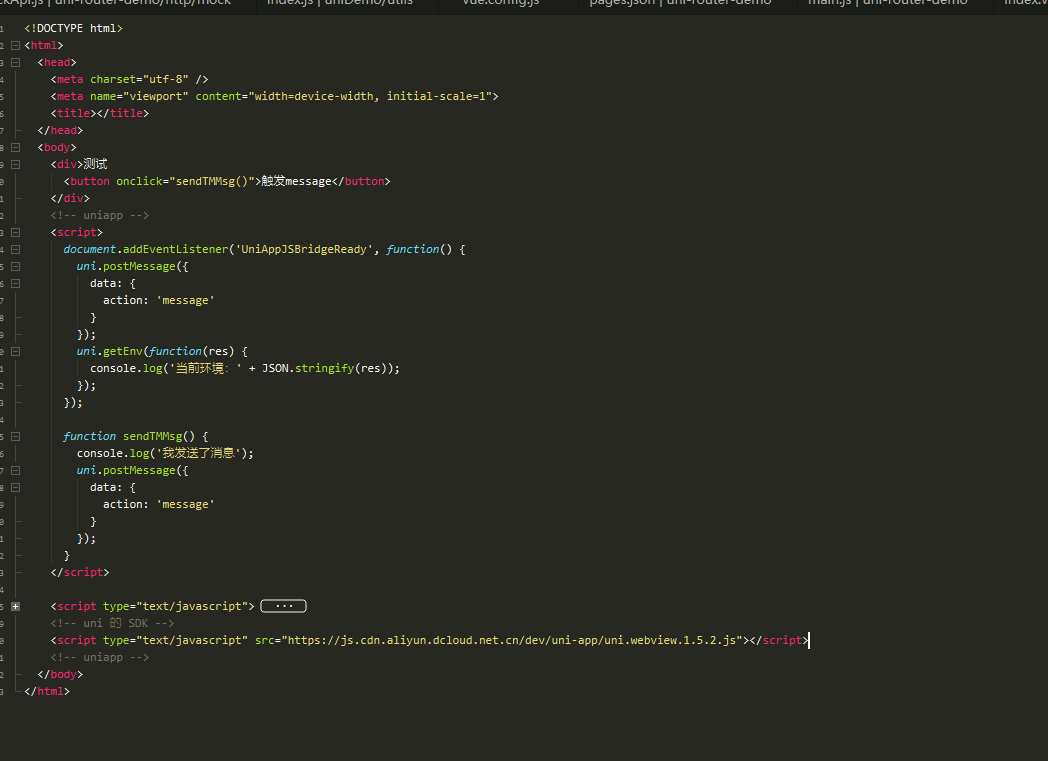Collapse the getEnv callback fold marker

tap(15, 350)
